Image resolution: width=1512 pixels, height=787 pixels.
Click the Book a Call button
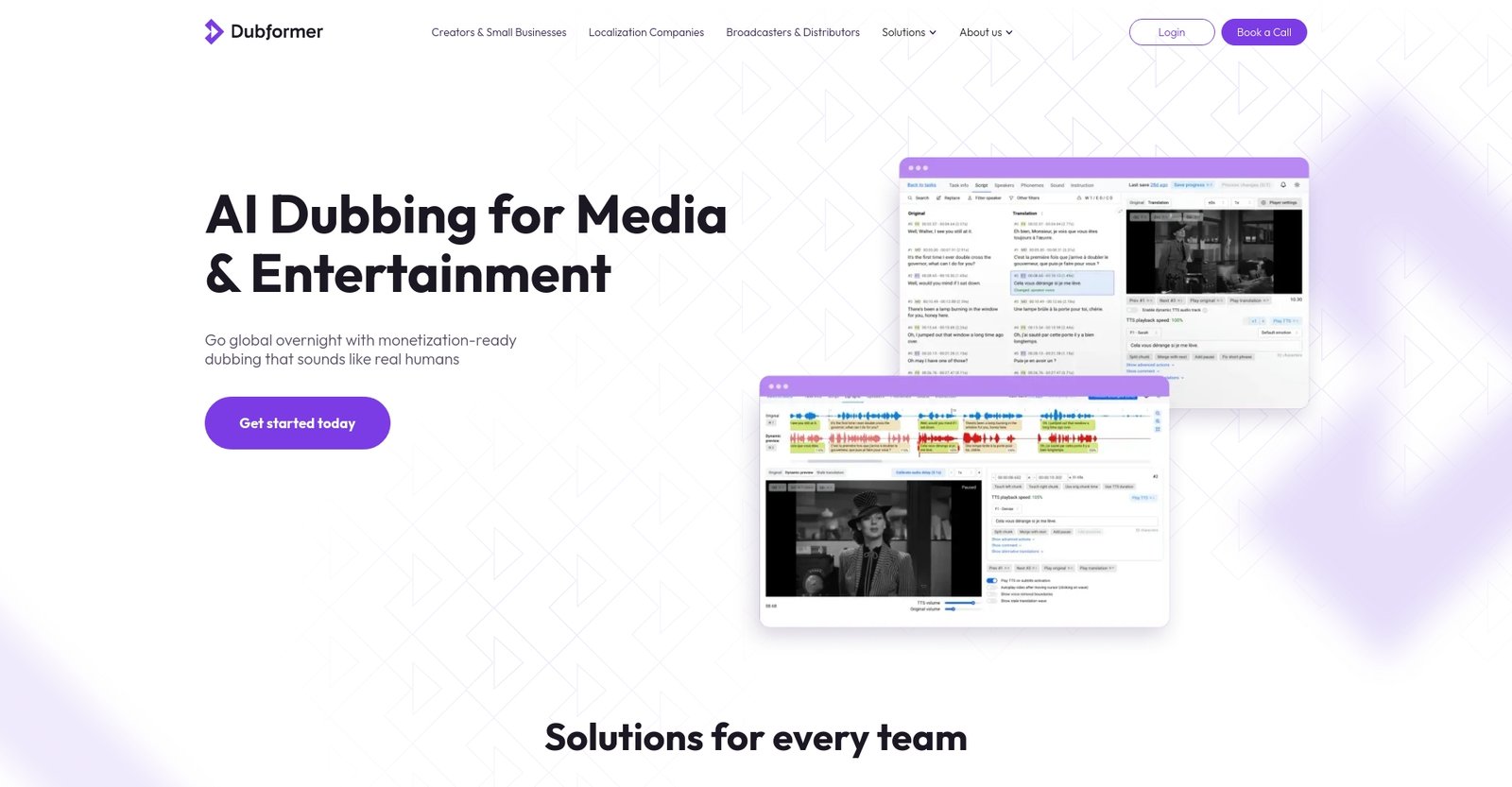click(1263, 32)
